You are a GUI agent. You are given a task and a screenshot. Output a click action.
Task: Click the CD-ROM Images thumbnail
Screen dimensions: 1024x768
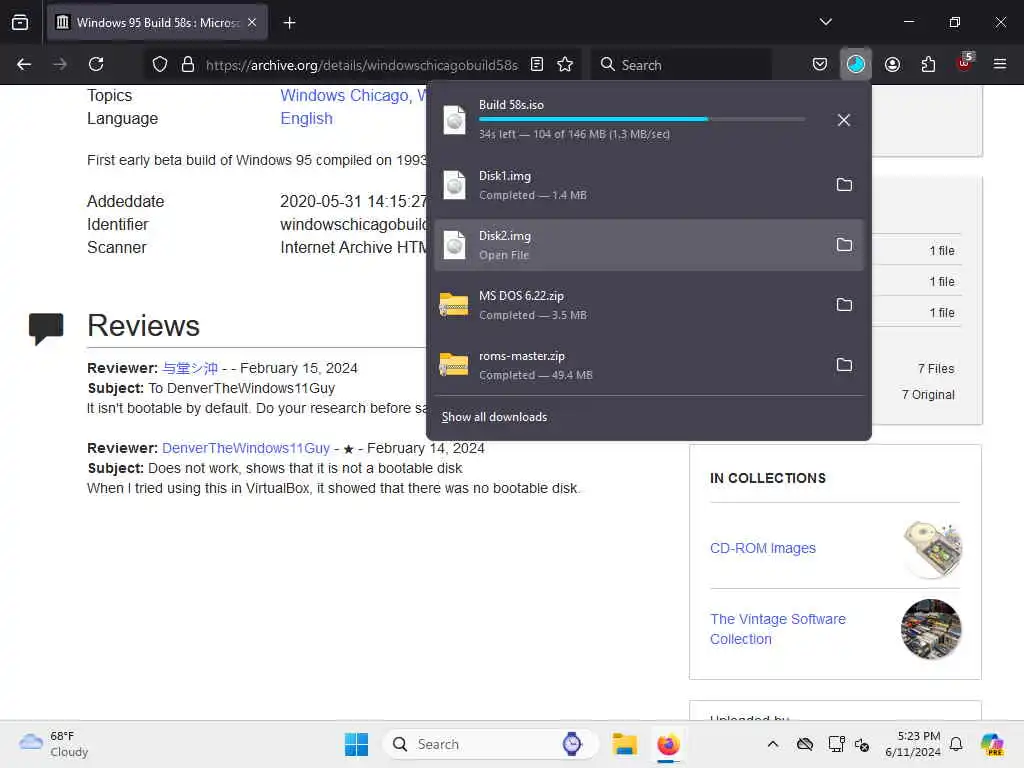[932, 549]
